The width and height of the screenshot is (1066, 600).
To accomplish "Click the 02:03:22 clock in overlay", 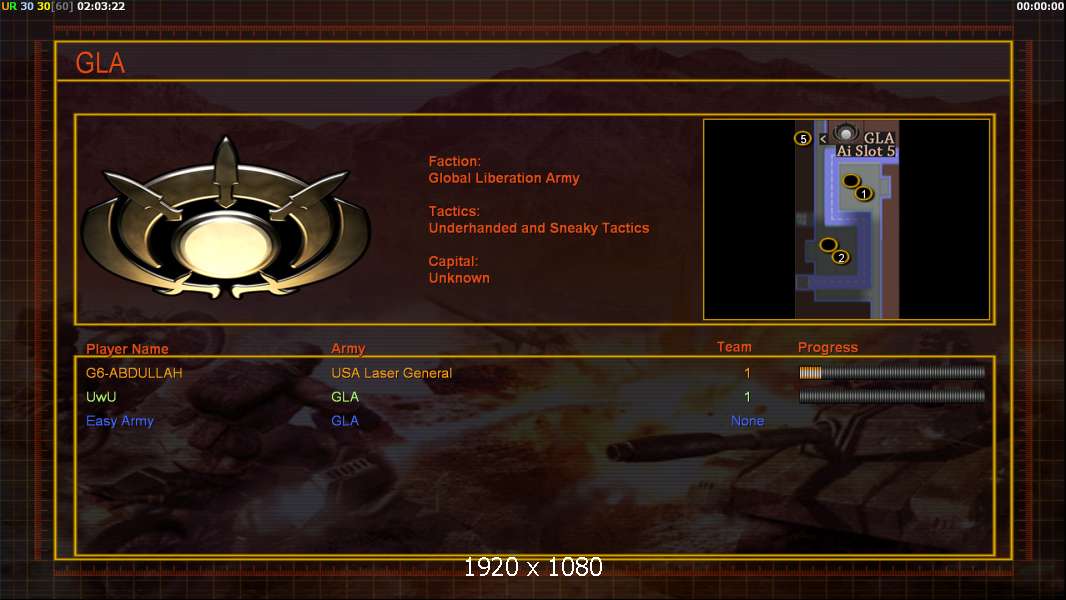I will click(101, 6).
